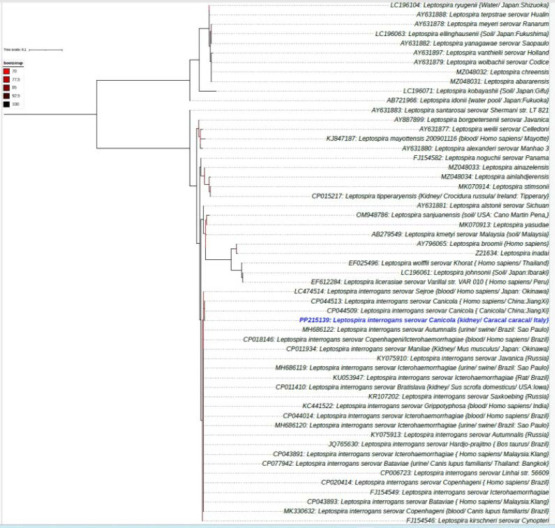Select leaf CP044513 interrogans serovar Canicola

[430, 302]
